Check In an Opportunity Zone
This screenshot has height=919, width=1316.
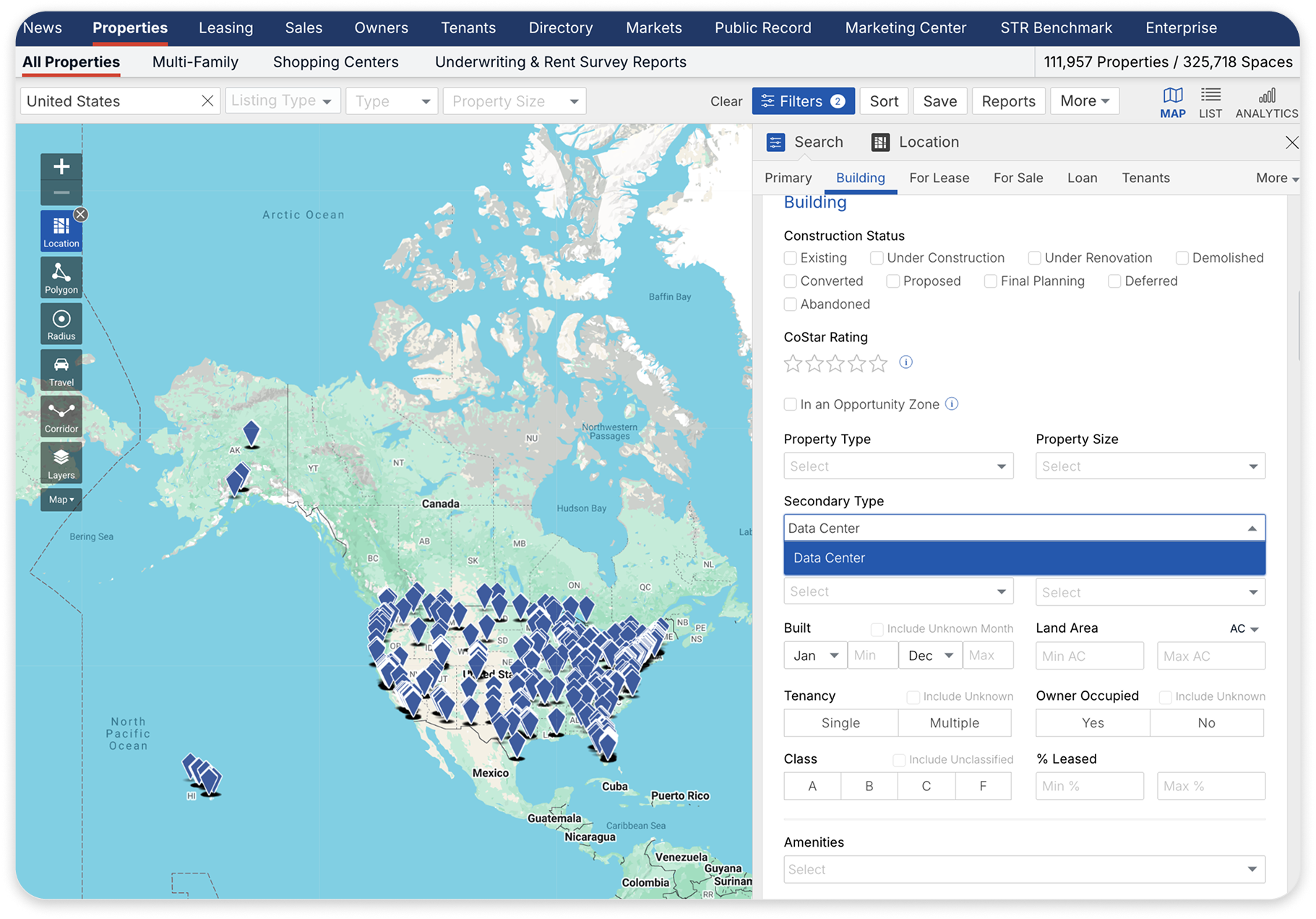[x=790, y=404]
